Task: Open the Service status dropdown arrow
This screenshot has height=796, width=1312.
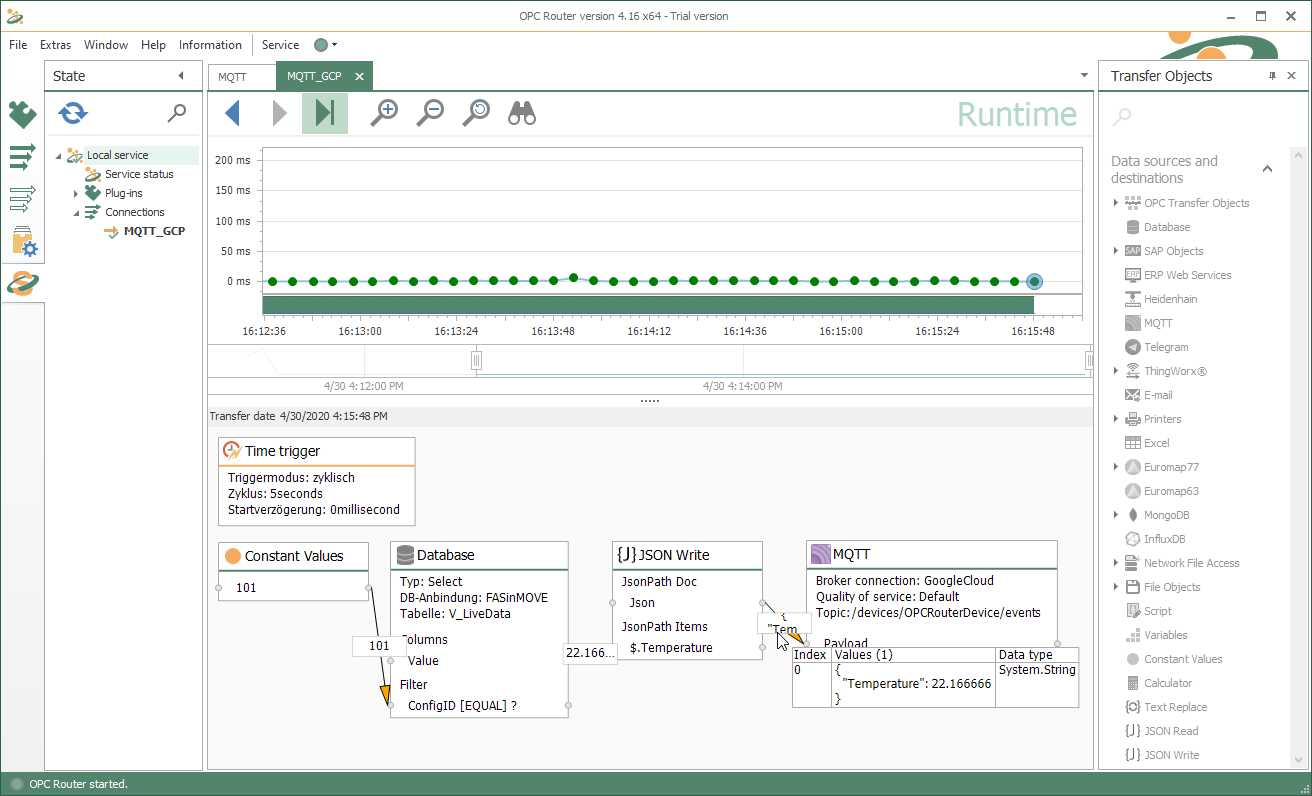Action: 334,45
